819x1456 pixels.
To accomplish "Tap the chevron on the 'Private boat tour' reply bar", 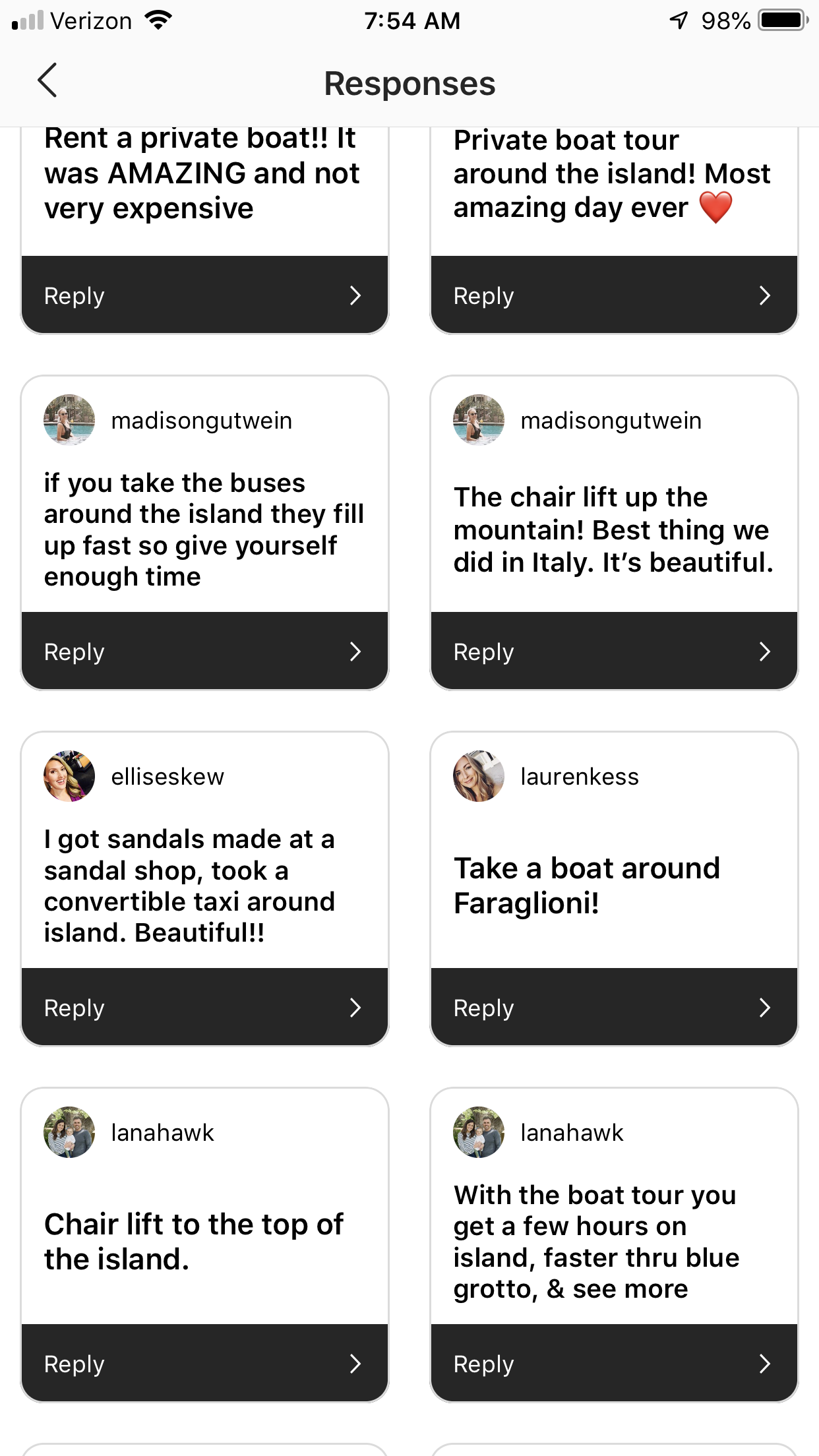I will tap(765, 295).
